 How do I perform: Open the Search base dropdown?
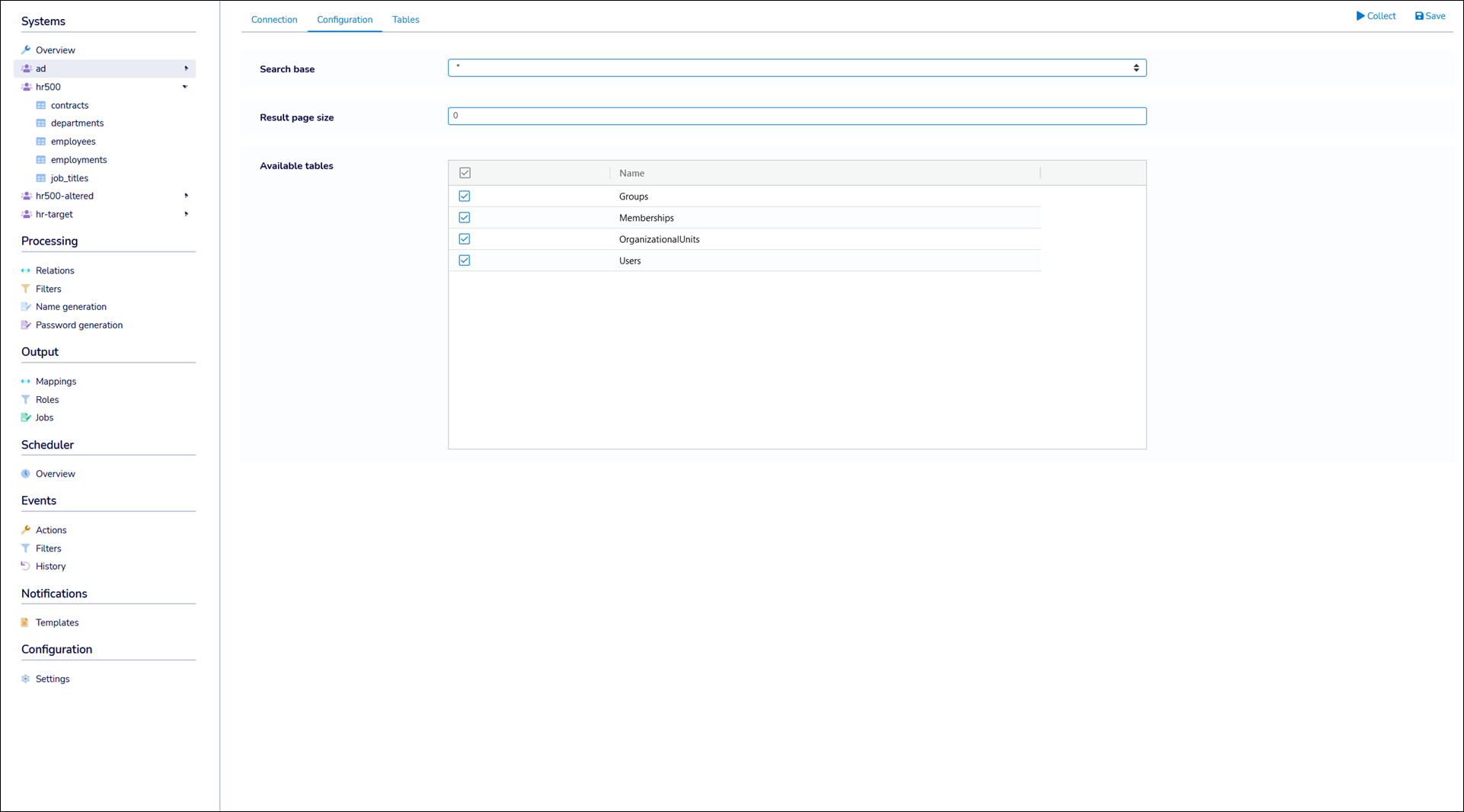tap(797, 68)
